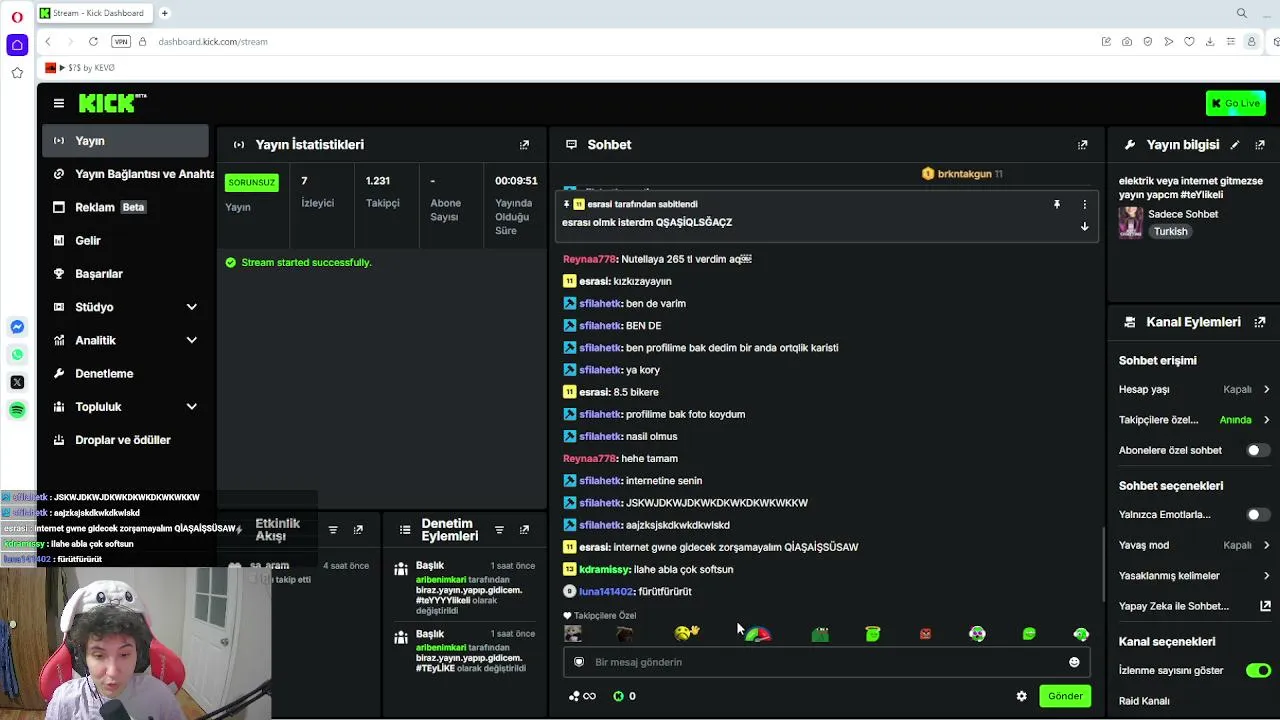Click the Sadece Sohbet category thumbnail
Viewport: 1280px width, 720px height.
tap(1131, 222)
